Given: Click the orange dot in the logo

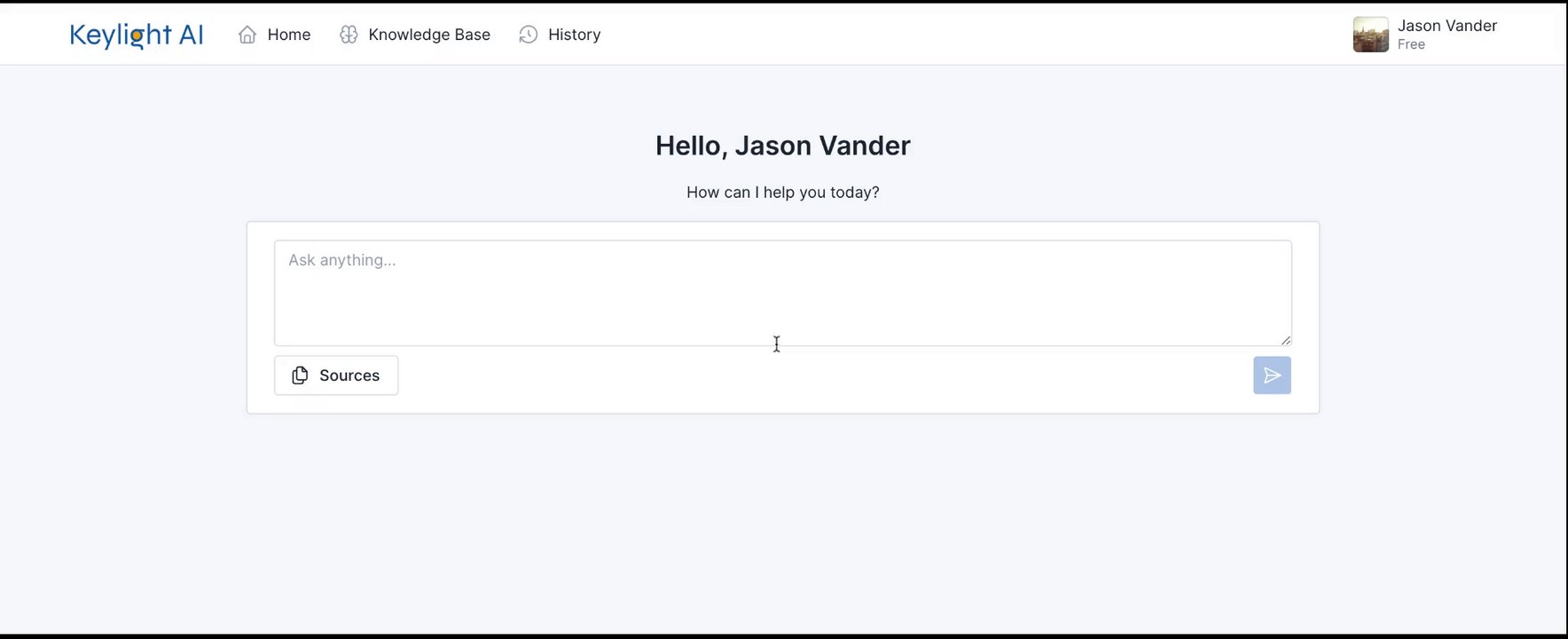Looking at the screenshot, I should point(137,35).
